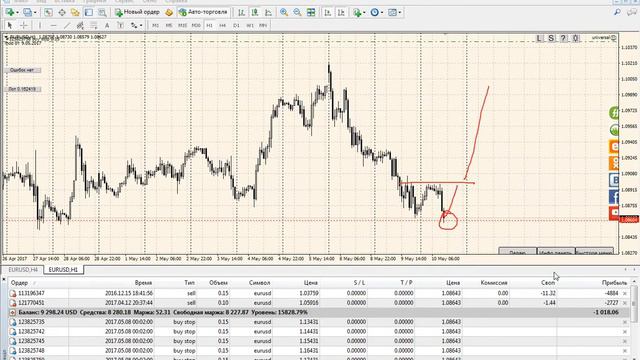640x360 pixels.
Task: Open the arrows objects dropdown
Action: pos(136,25)
